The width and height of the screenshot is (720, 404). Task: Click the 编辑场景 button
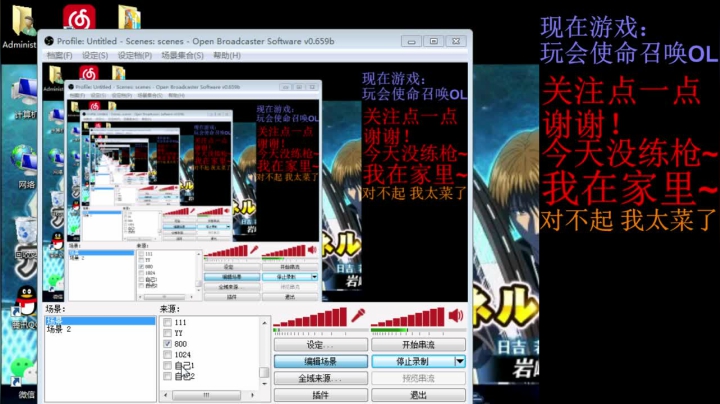(x=321, y=361)
